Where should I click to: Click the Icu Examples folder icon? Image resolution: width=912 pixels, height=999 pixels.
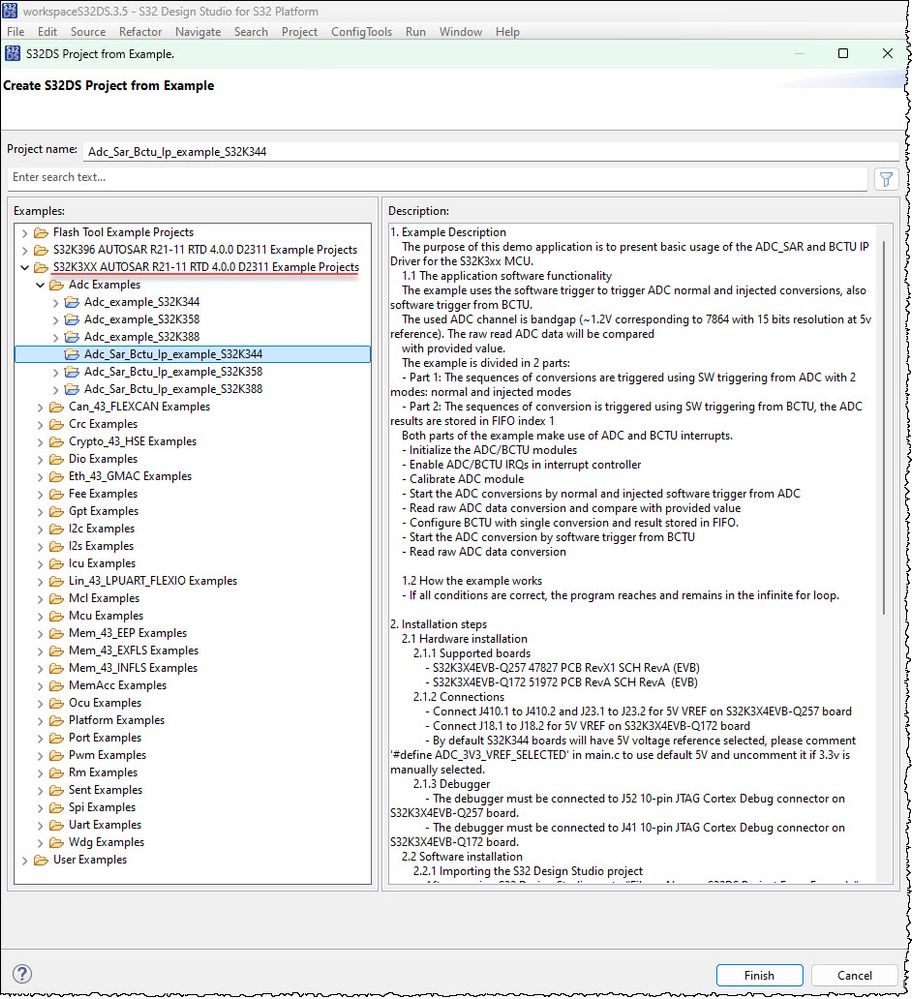tap(57, 564)
